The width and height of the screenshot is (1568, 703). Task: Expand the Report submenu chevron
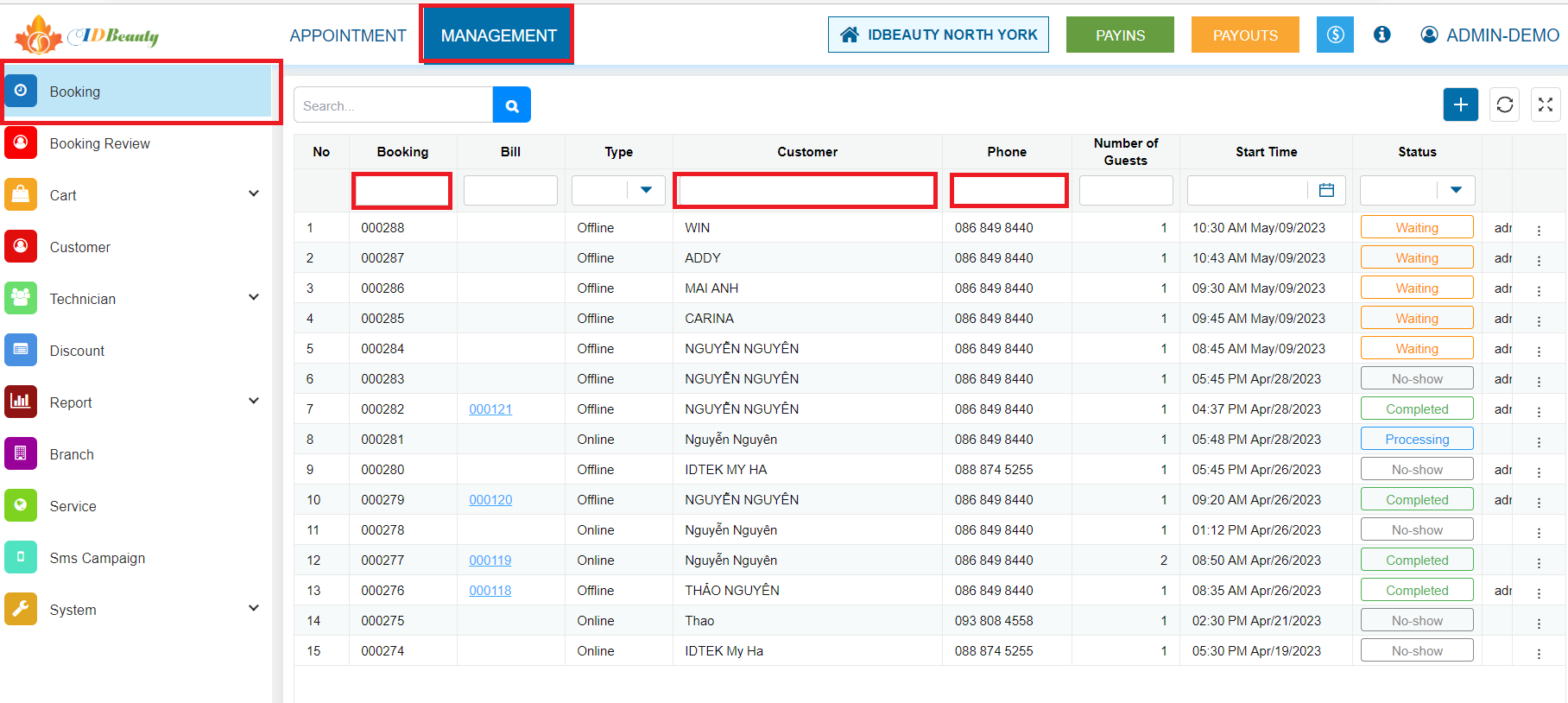pyautogui.click(x=254, y=401)
